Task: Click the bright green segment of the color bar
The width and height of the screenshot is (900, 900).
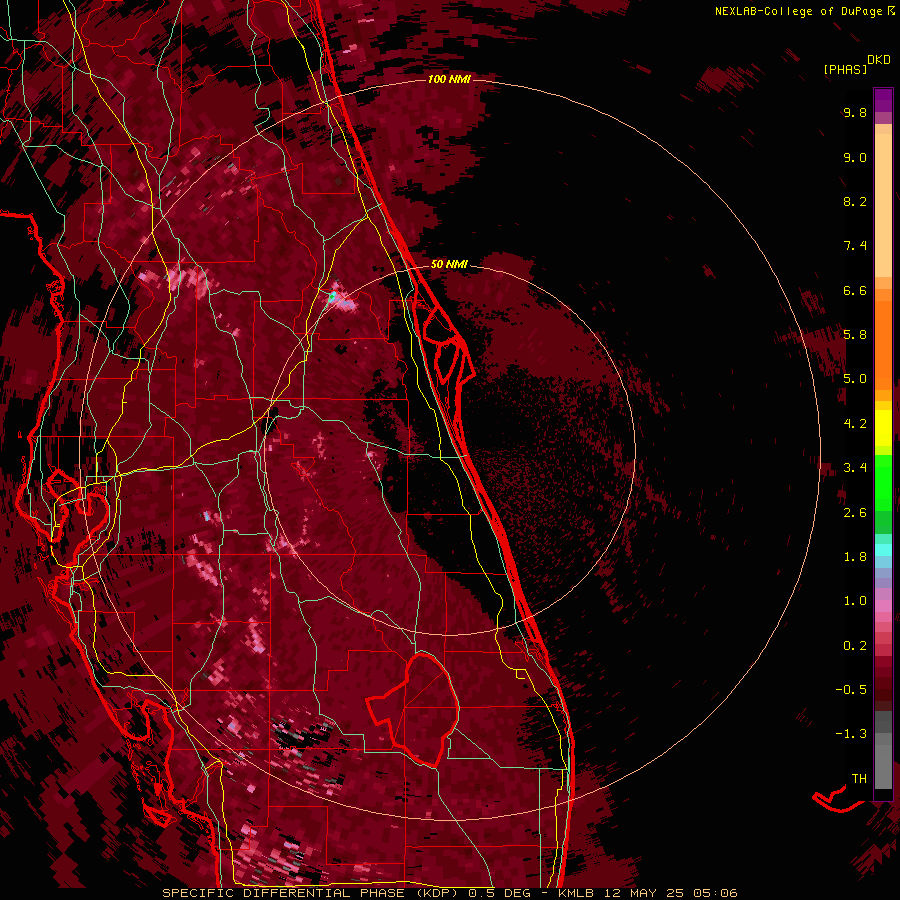Action: (x=883, y=482)
